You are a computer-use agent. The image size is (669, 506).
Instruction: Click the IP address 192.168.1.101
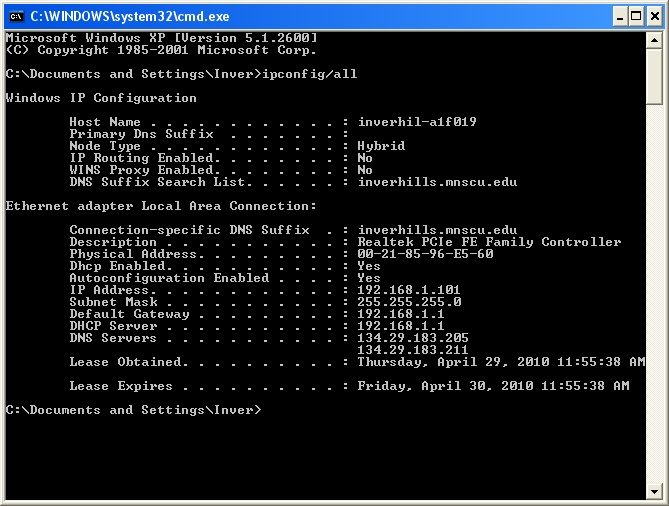tap(409, 290)
